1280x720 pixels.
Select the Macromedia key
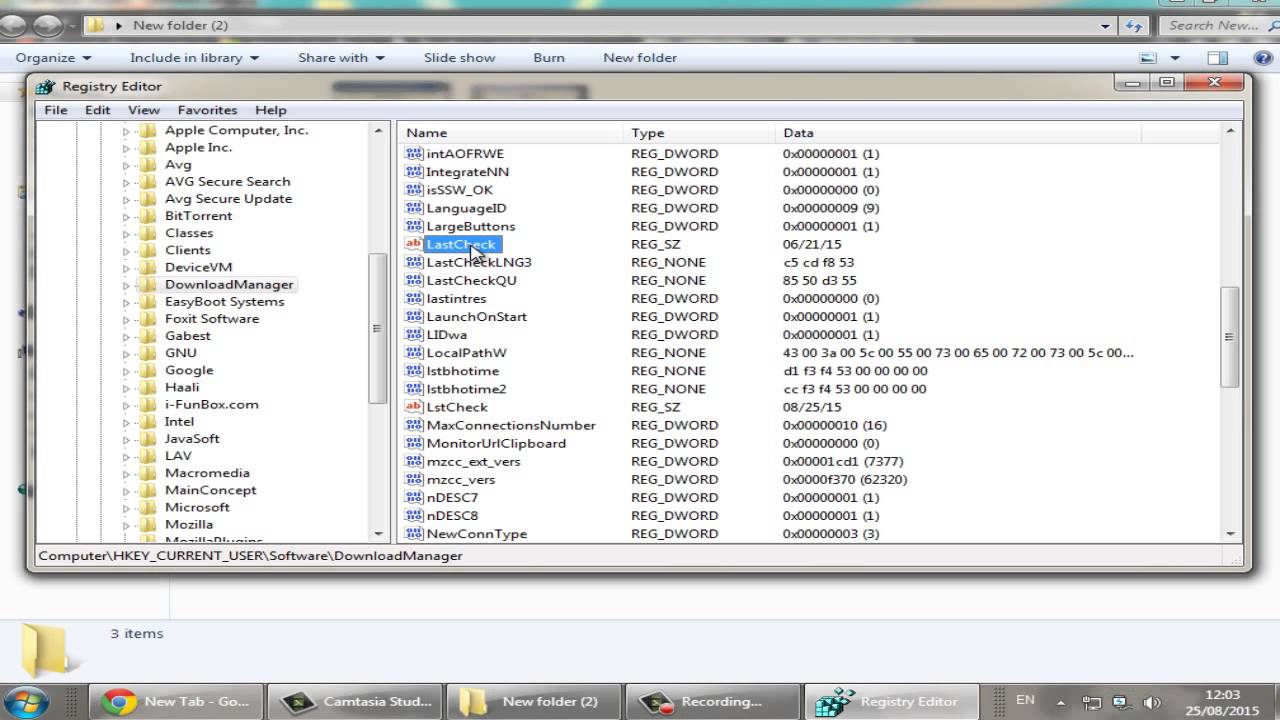click(x=207, y=473)
